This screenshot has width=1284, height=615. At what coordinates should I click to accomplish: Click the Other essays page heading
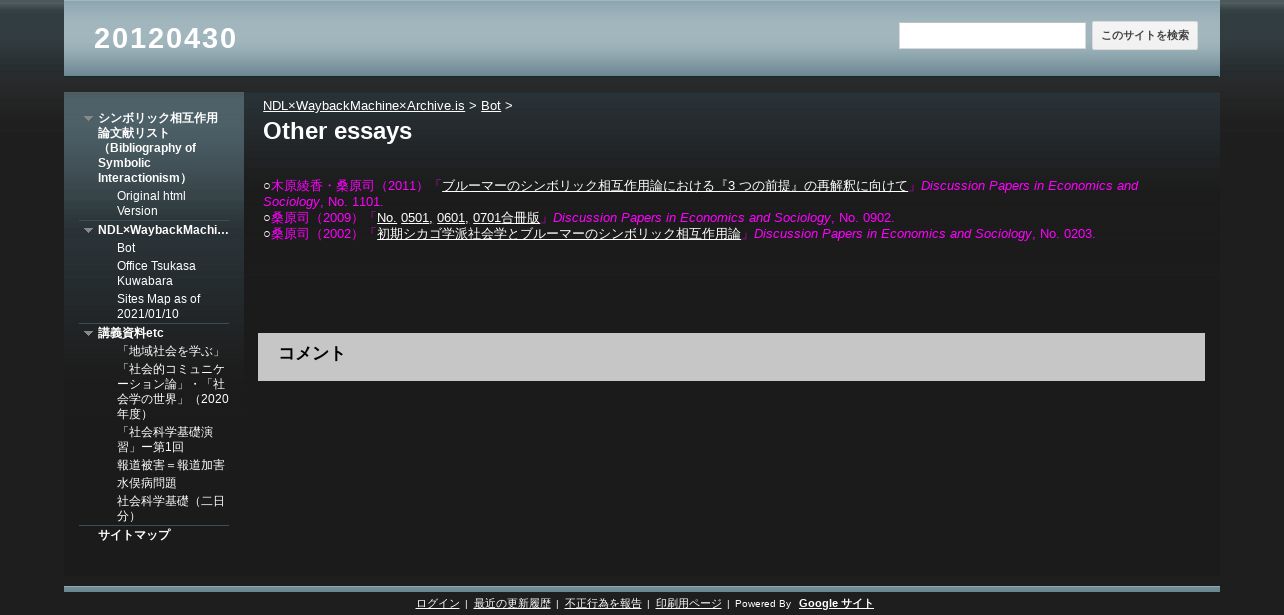click(x=337, y=131)
